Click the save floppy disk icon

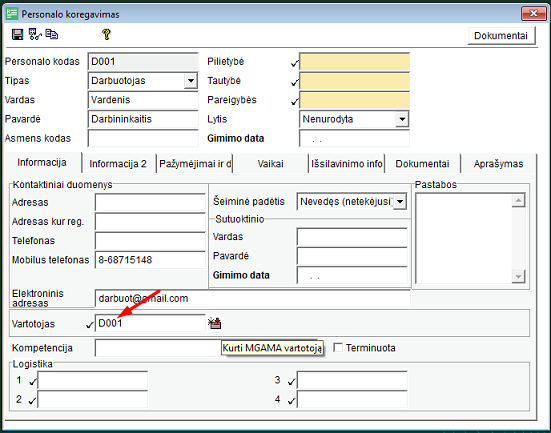[x=17, y=34]
